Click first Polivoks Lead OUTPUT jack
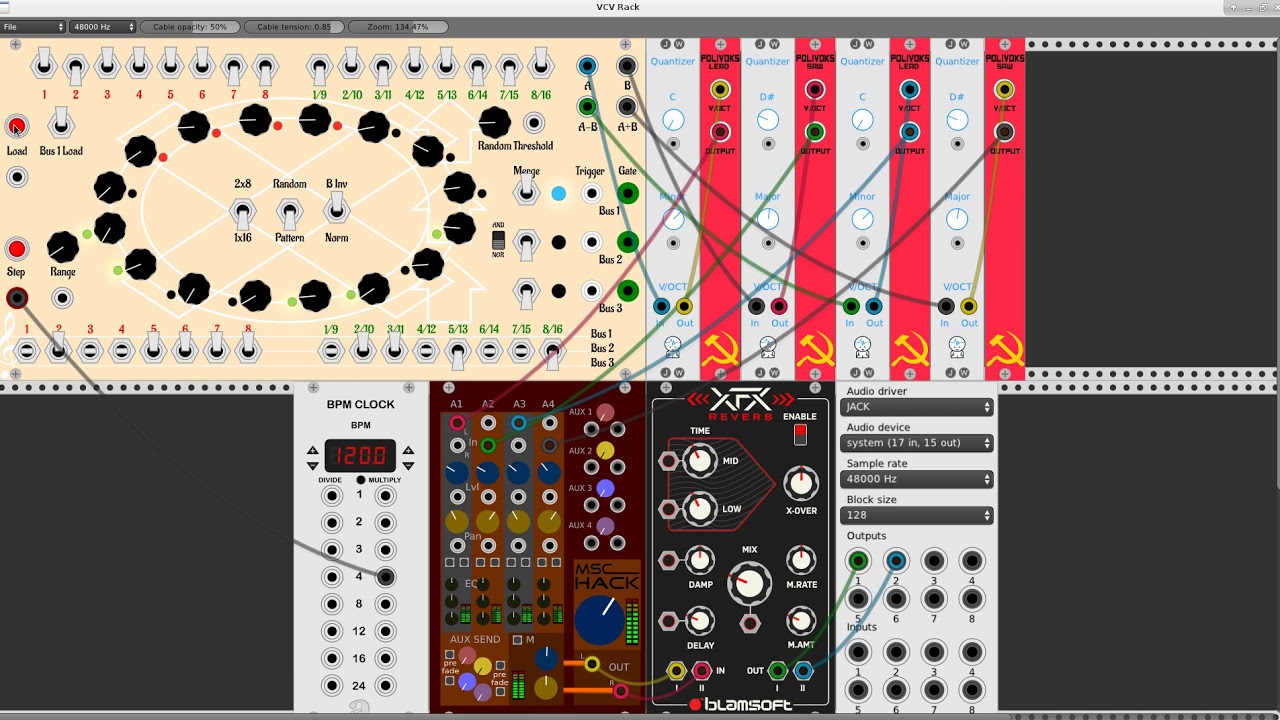Image resolution: width=1280 pixels, height=720 pixels. tap(720, 132)
